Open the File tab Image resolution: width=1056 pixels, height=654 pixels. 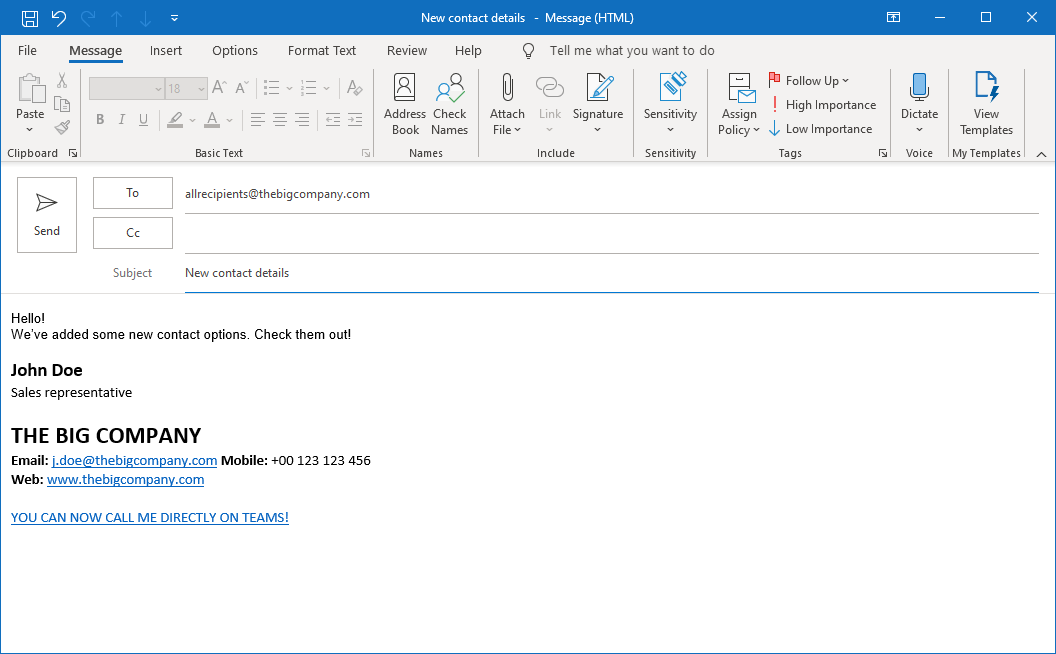[28, 51]
